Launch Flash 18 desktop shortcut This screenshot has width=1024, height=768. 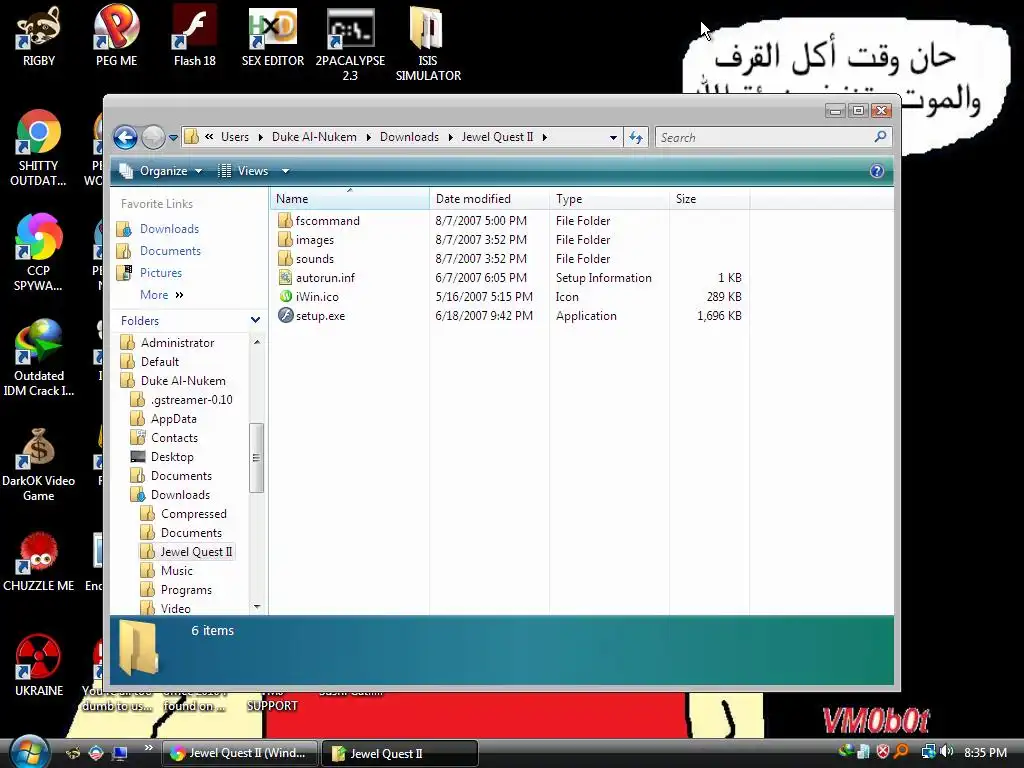click(195, 36)
